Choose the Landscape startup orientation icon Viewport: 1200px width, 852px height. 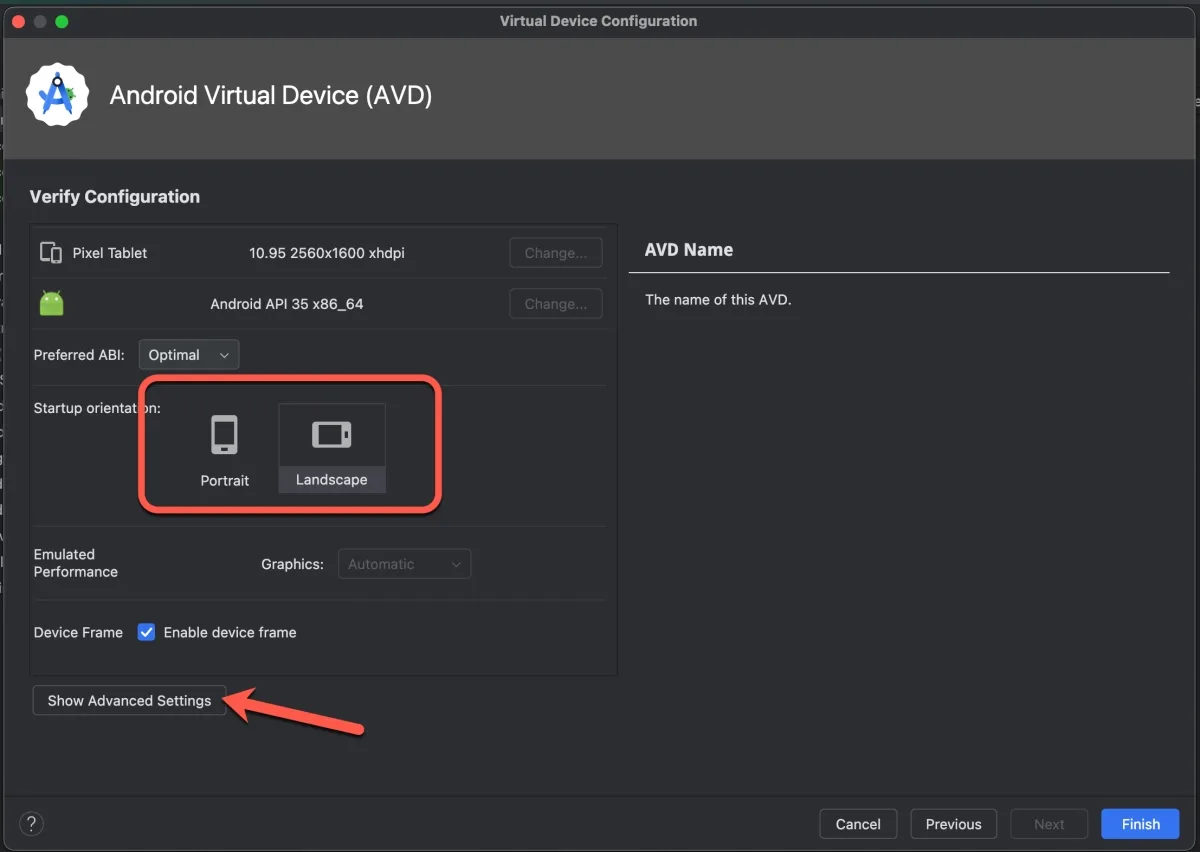[x=331, y=435]
